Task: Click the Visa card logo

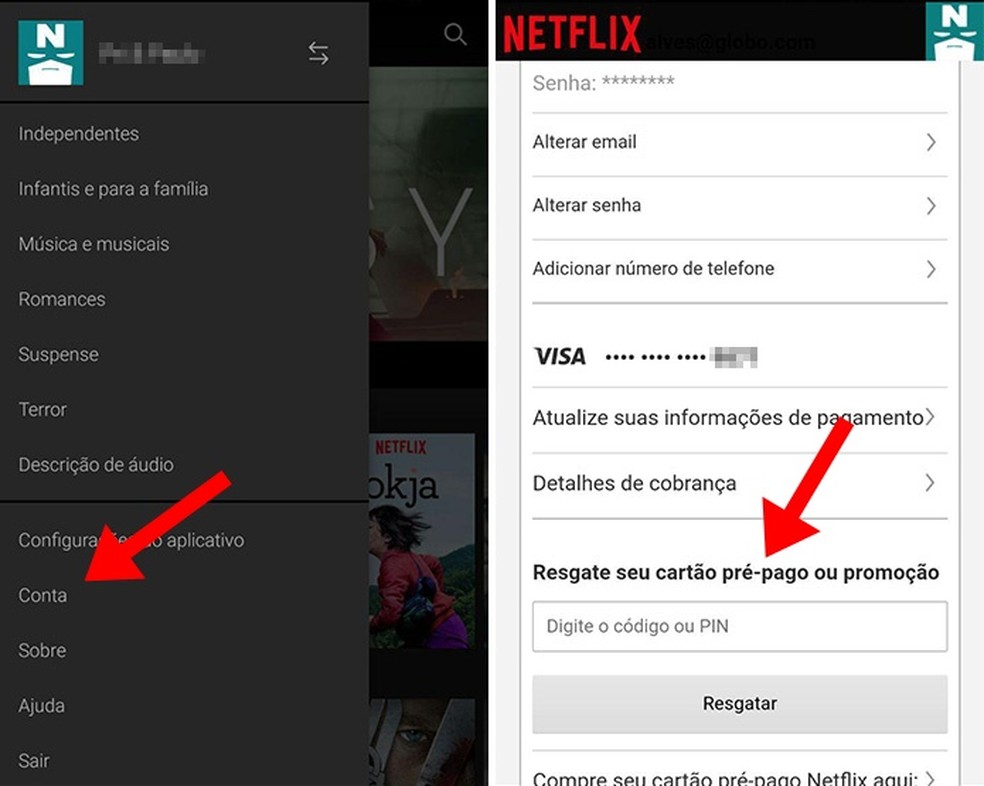Action: tap(560, 357)
